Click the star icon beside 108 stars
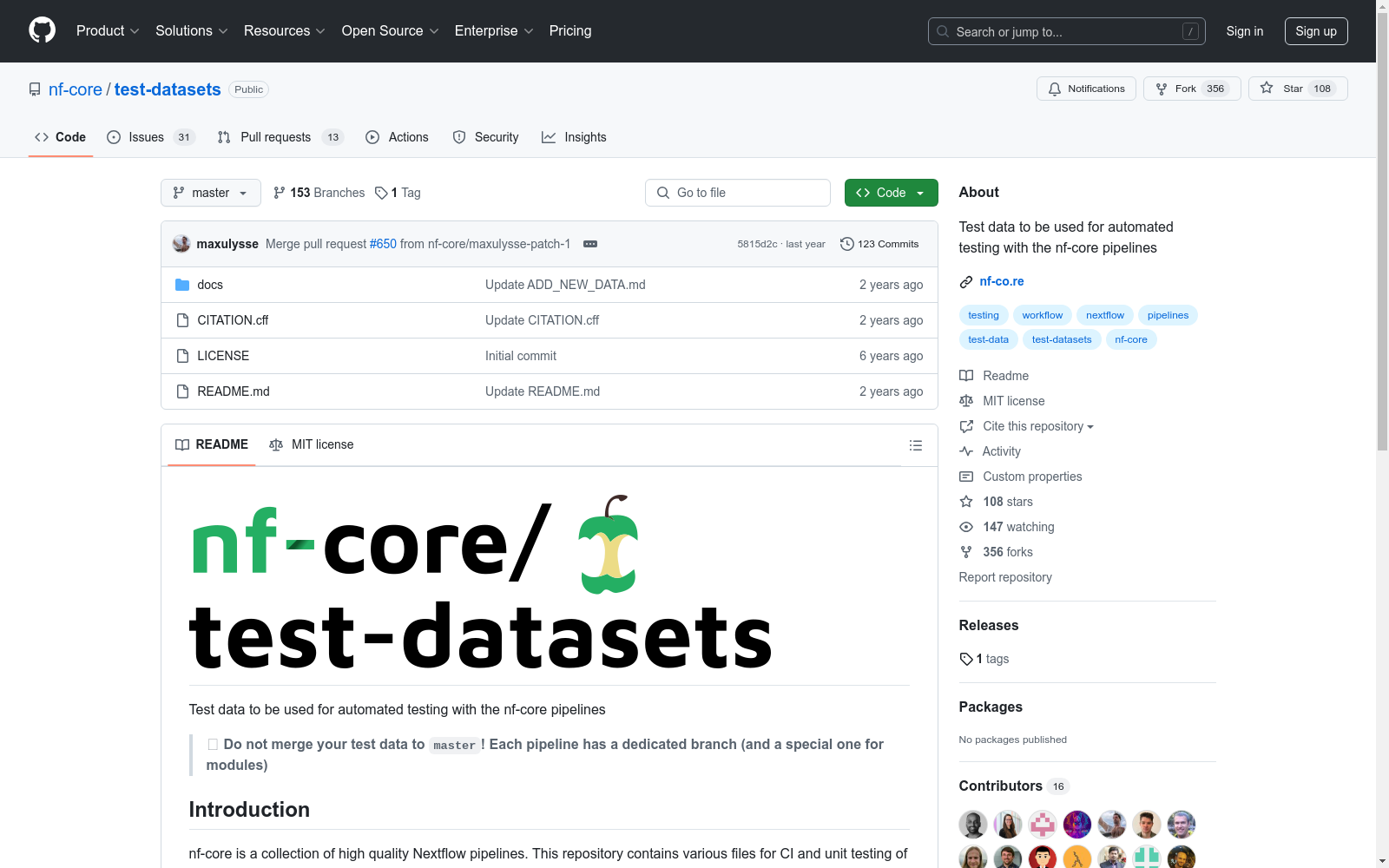The height and width of the screenshot is (868, 1389). tap(966, 502)
